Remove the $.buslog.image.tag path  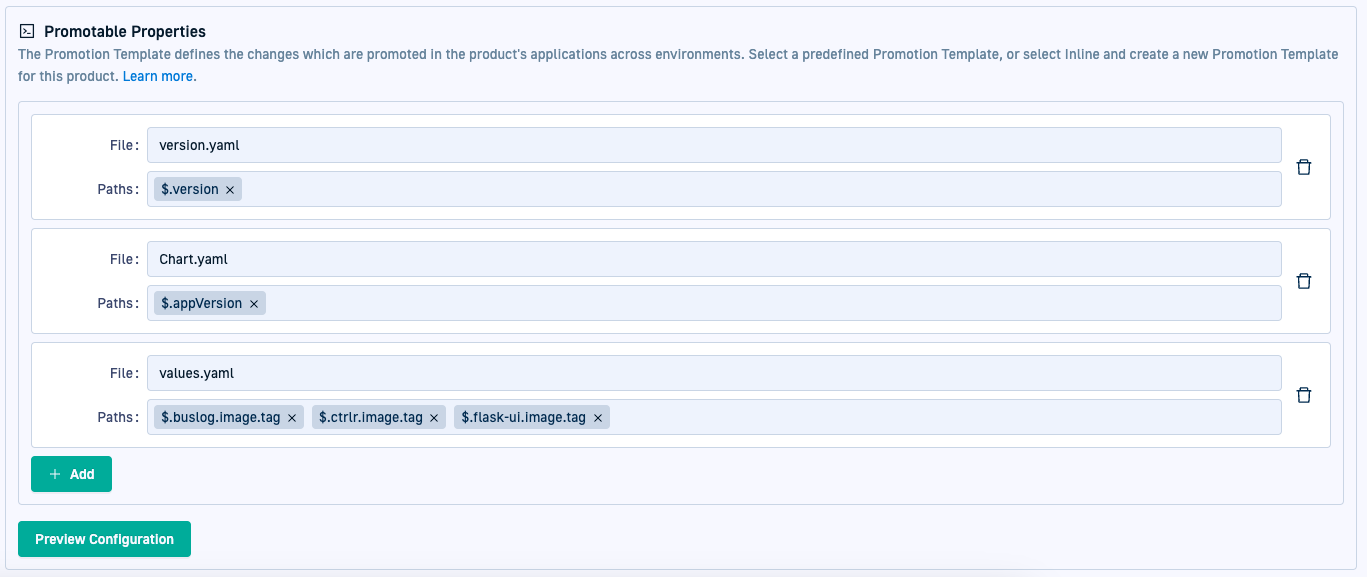[x=292, y=418]
